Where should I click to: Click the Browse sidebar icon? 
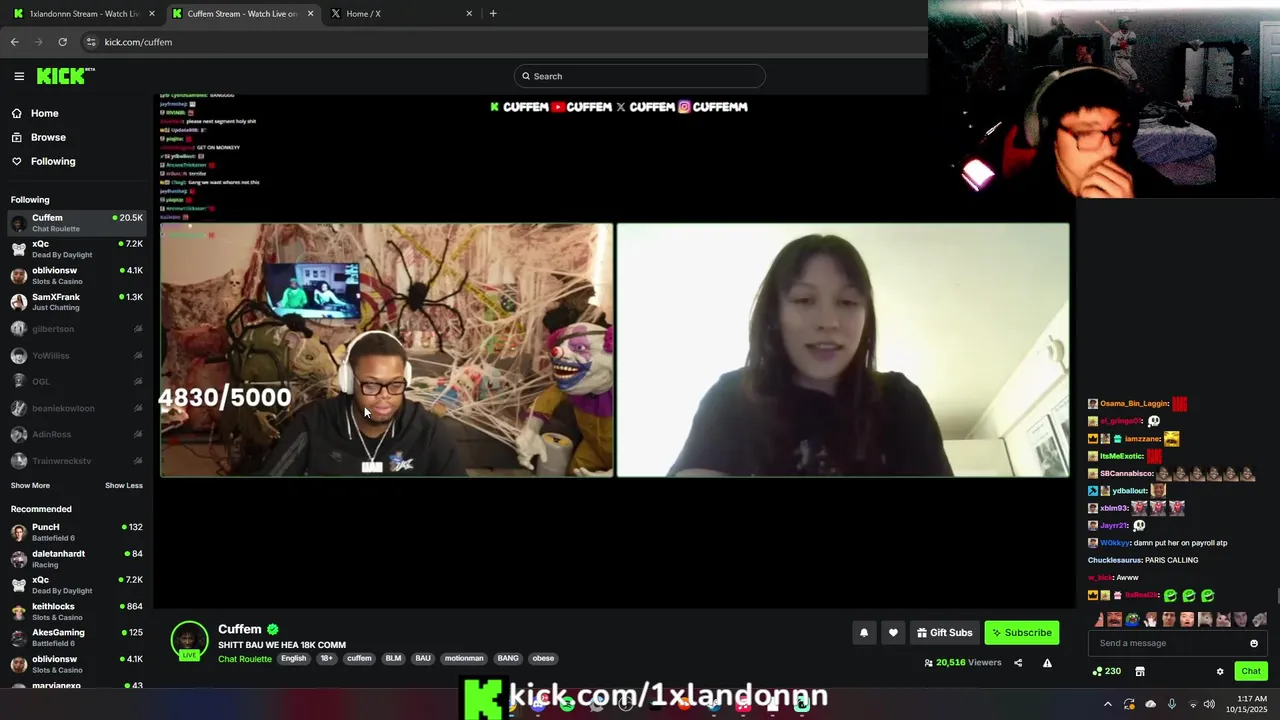[x=16, y=137]
